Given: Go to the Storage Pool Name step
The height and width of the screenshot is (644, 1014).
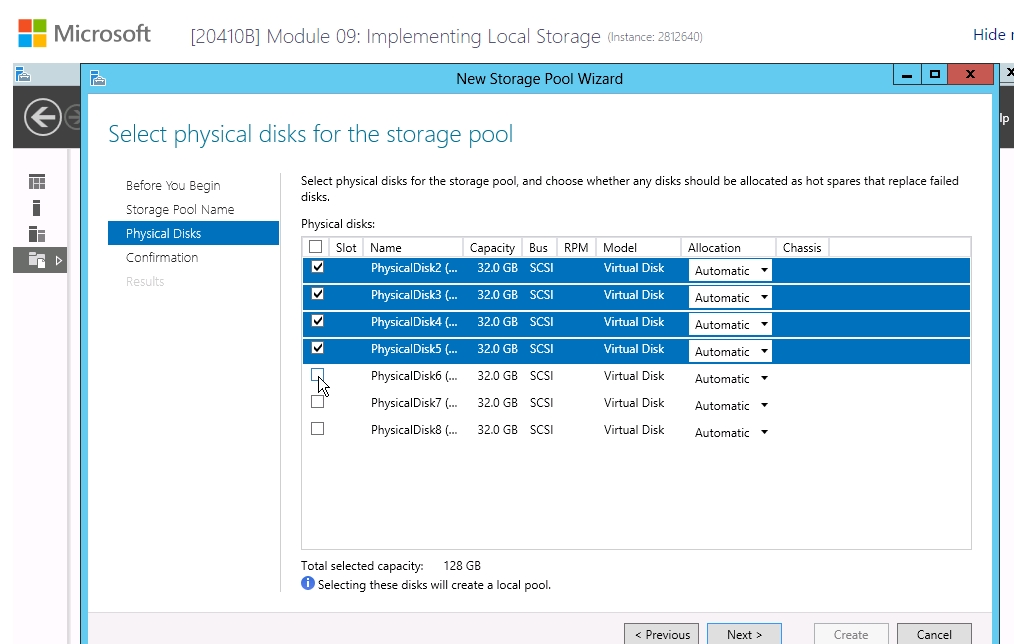Looking at the screenshot, I should pos(180,209).
